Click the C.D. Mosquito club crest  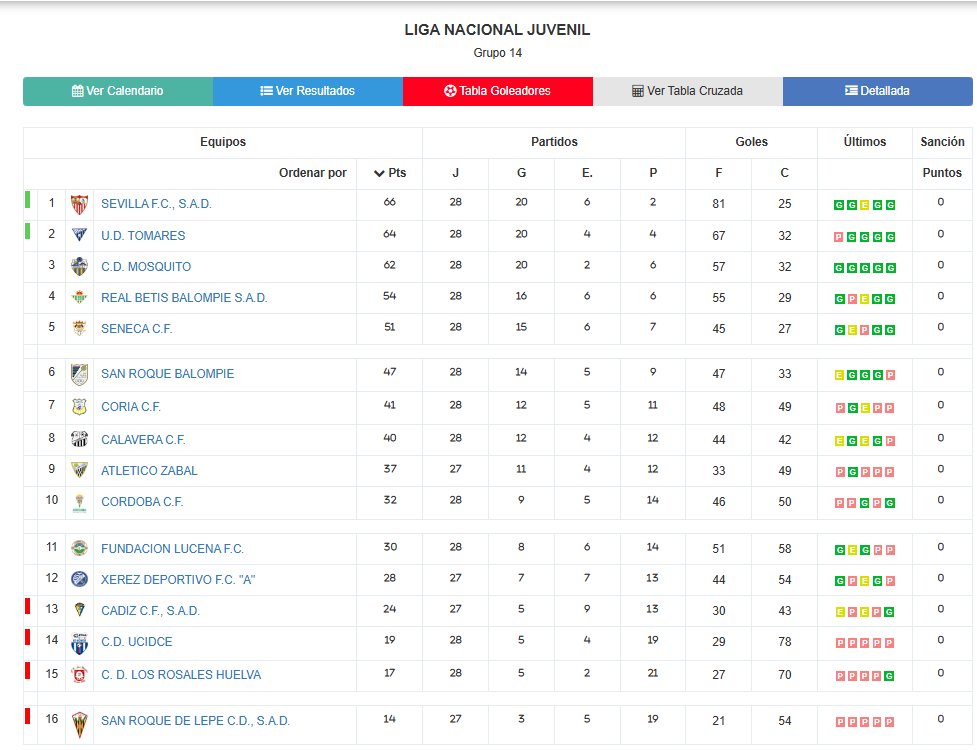tap(79, 267)
